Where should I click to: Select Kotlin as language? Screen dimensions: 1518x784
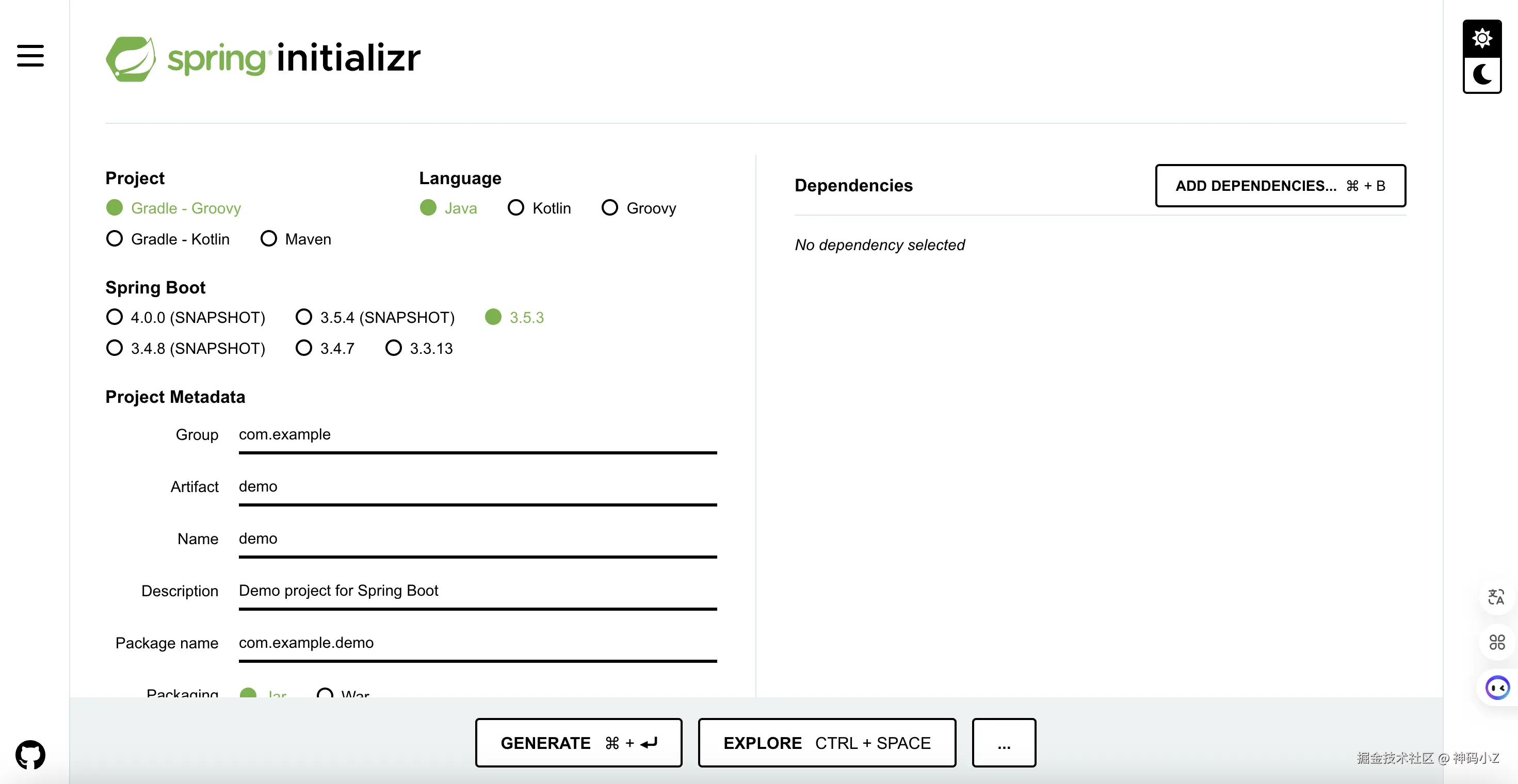[x=515, y=207]
